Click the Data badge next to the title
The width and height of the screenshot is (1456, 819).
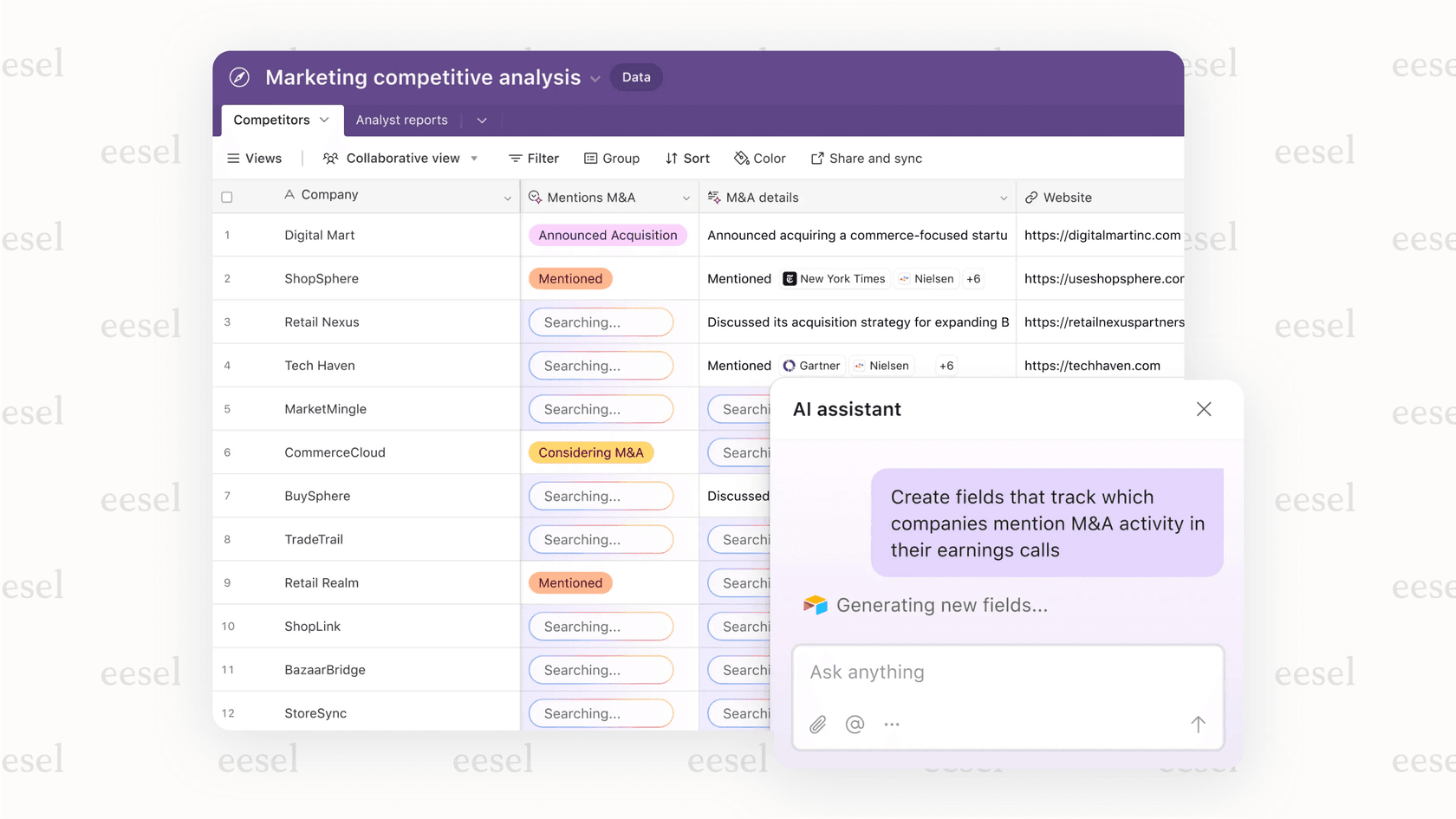coord(636,77)
